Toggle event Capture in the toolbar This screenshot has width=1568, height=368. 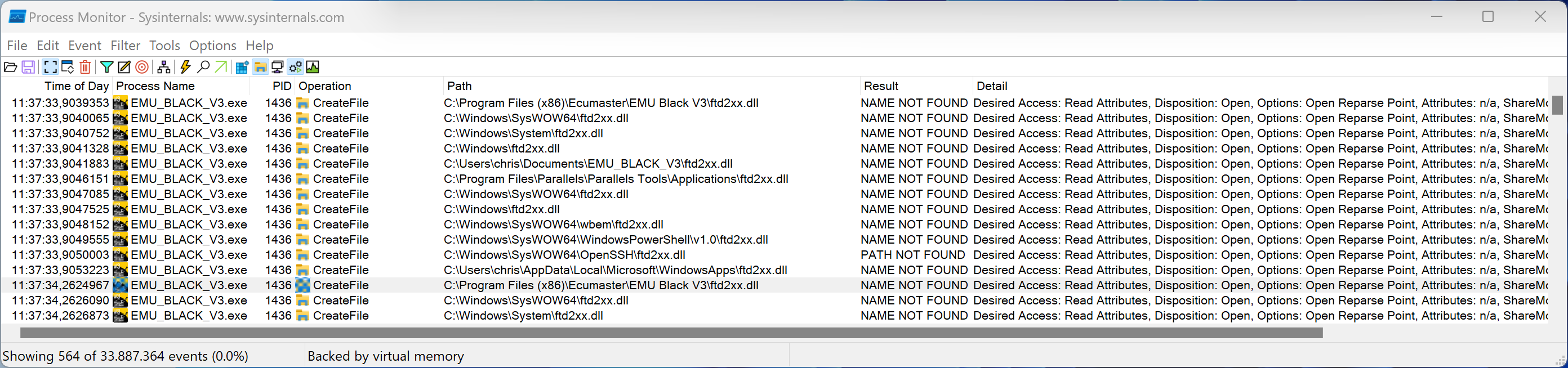point(51,67)
